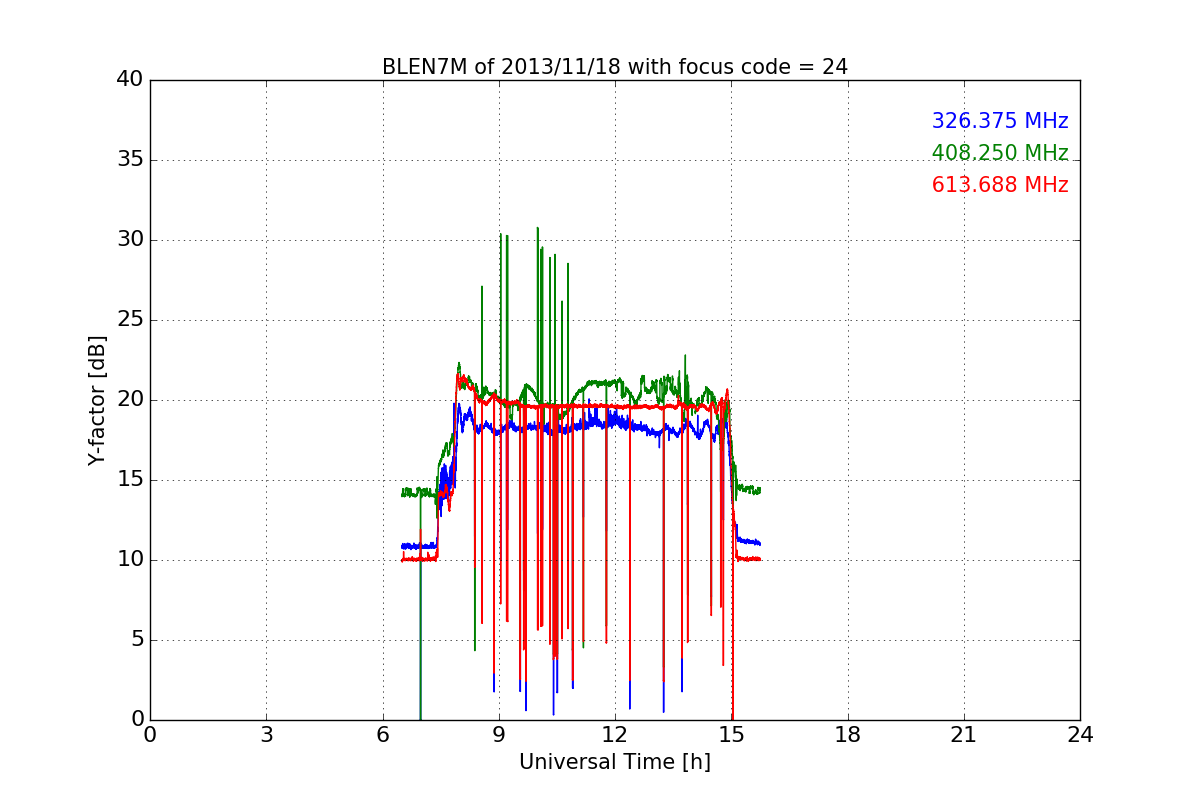This screenshot has height=800, width=1200.
Task: Click the y-axis tick label 15
Action: coord(130,480)
